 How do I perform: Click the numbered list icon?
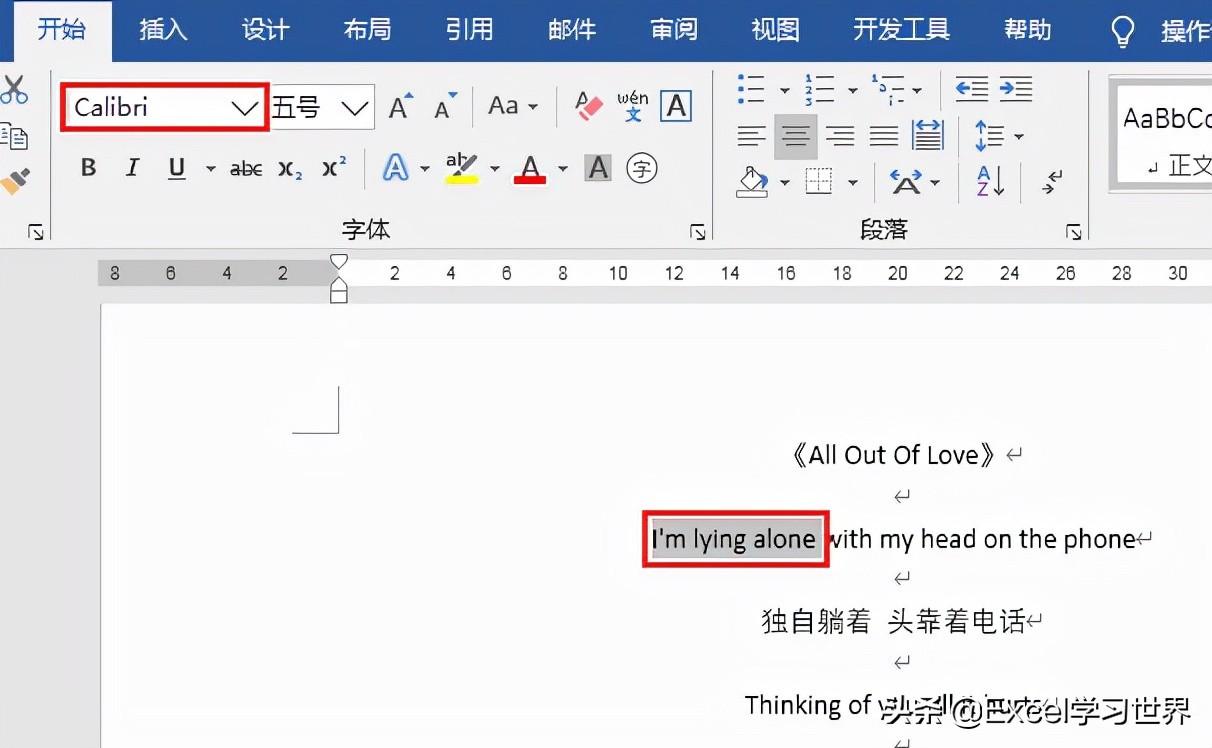point(819,89)
